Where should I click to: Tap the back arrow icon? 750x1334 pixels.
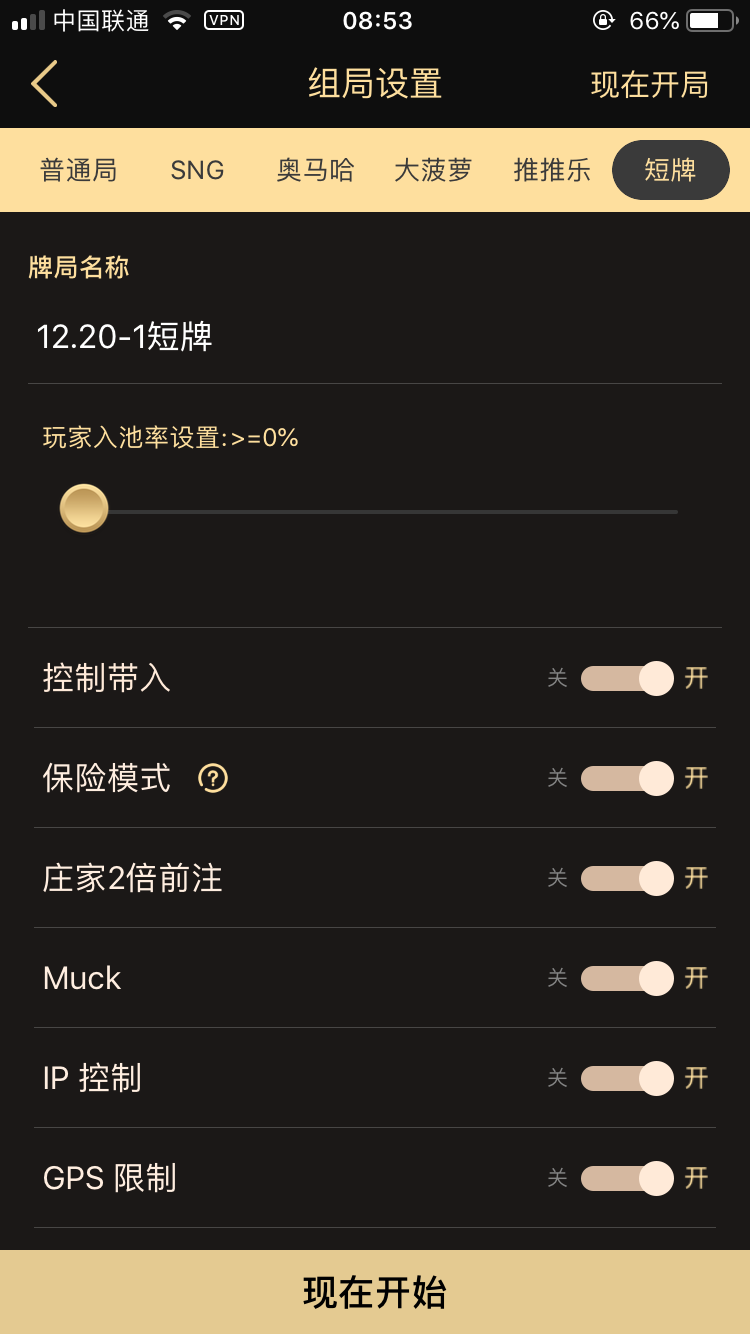[x=44, y=84]
